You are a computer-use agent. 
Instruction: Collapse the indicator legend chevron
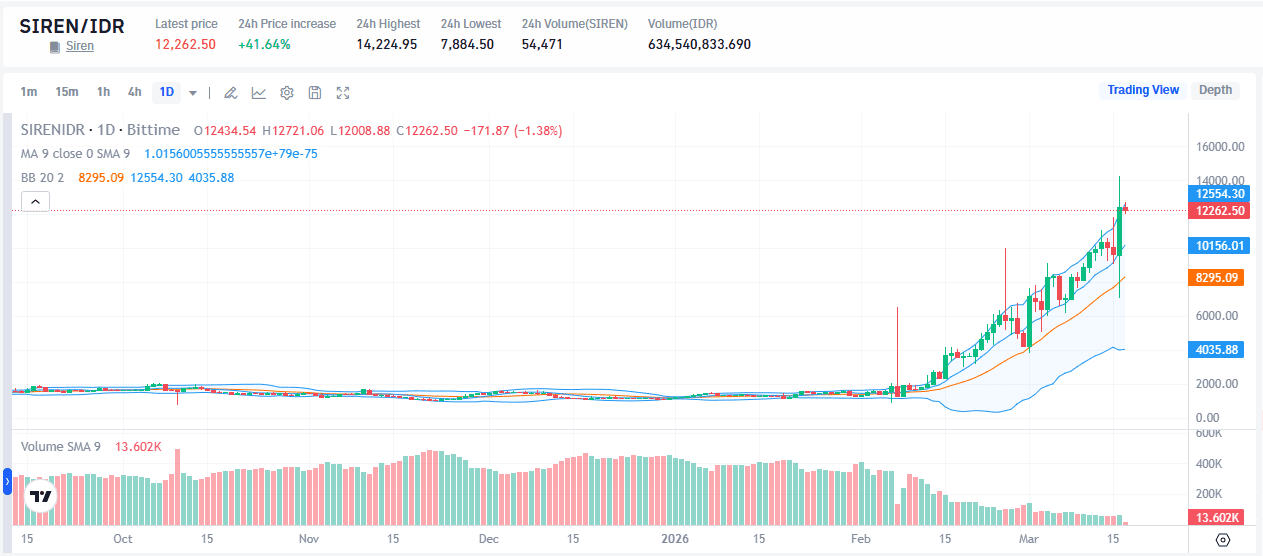click(x=35, y=202)
